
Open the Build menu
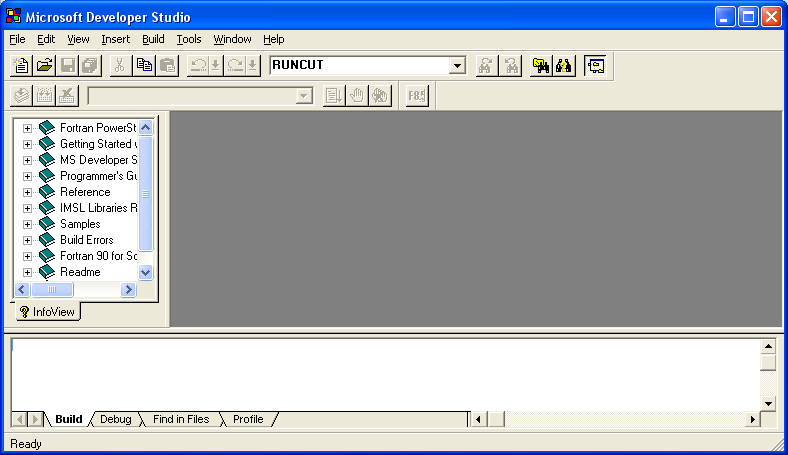[153, 39]
